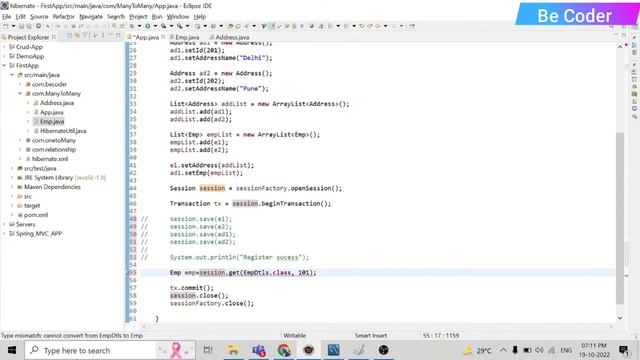Collapse the com.ManyToMany package

pos(20,93)
